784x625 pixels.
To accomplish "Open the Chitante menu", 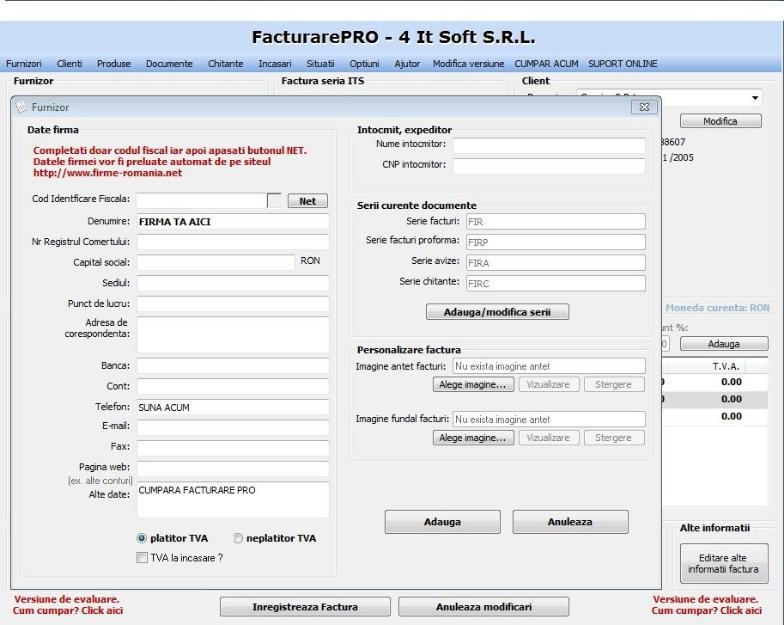I will 226,64.
